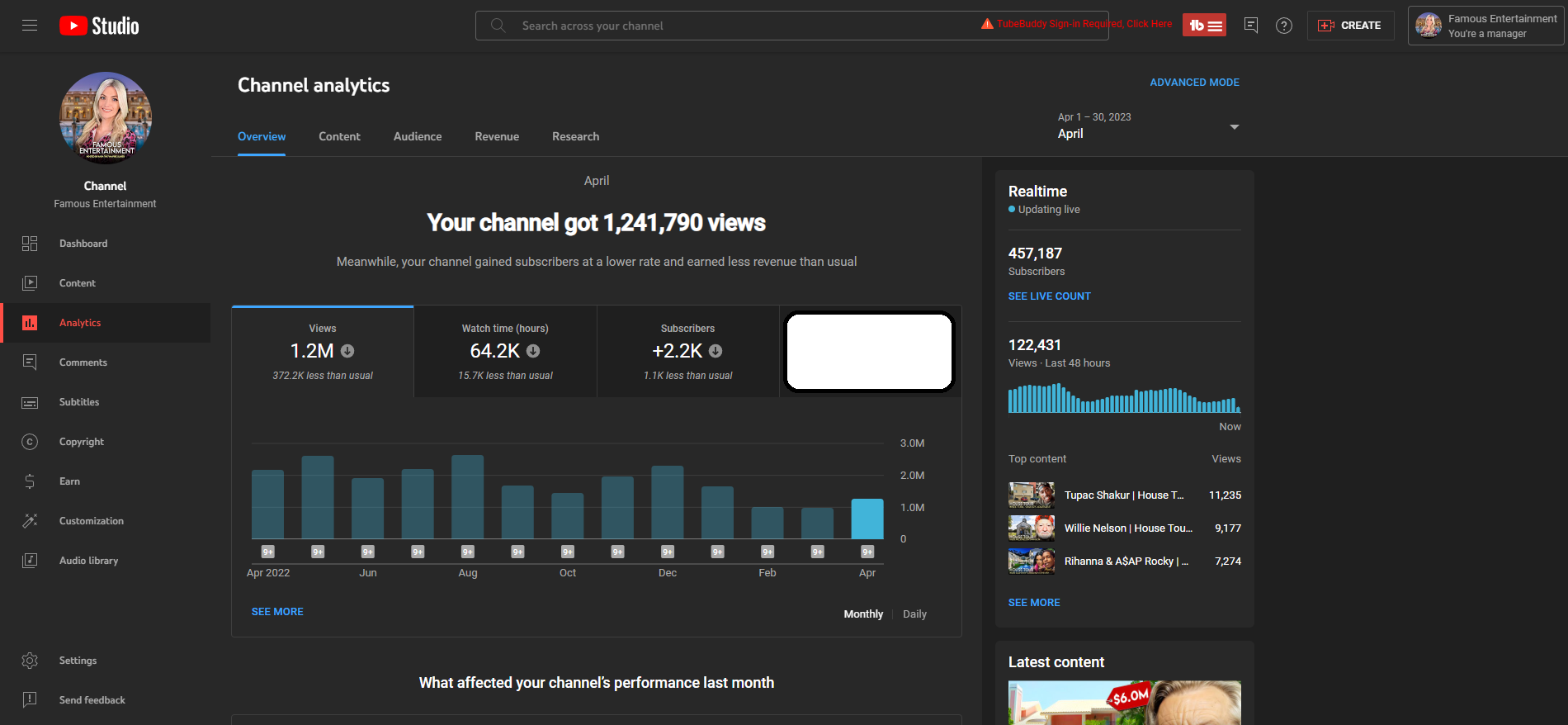This screenshot has width=1568, height=725.
Task: Click the down-arrow indicator beside Subscribers +2.2K
Action: click(716, 351)
